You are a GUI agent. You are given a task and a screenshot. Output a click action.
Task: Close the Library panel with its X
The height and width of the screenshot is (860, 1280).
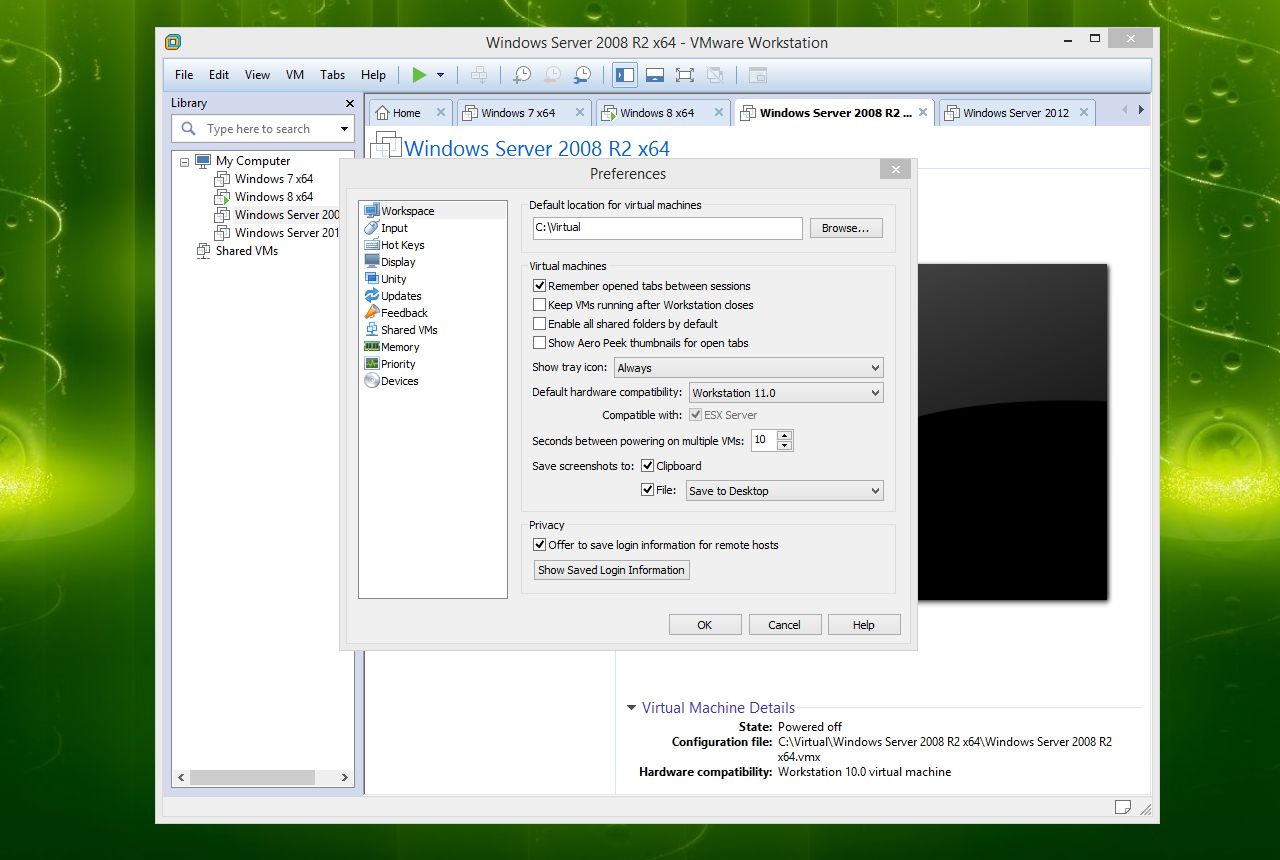349,103
